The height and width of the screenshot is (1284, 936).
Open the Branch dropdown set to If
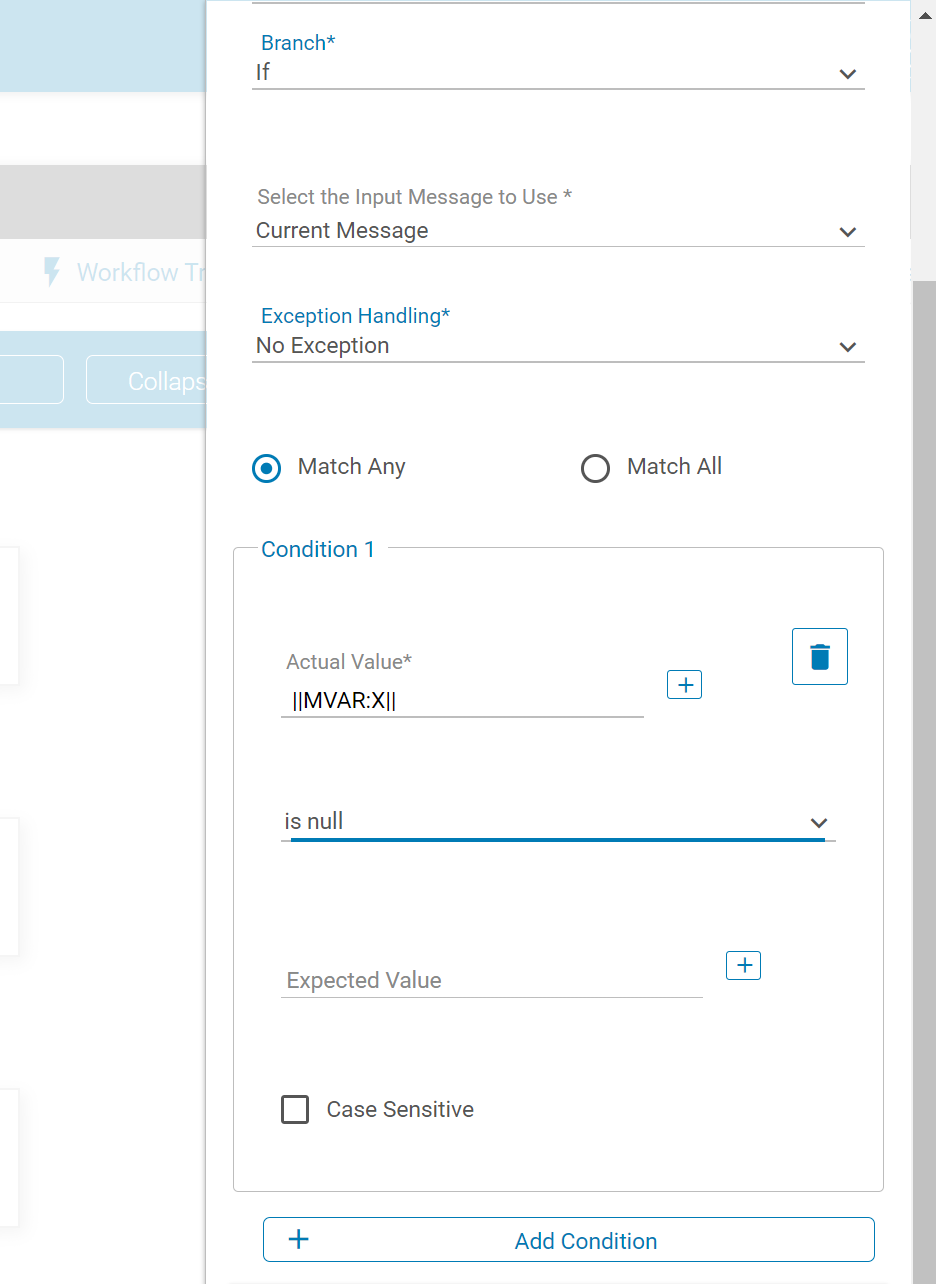click(558, 73)
